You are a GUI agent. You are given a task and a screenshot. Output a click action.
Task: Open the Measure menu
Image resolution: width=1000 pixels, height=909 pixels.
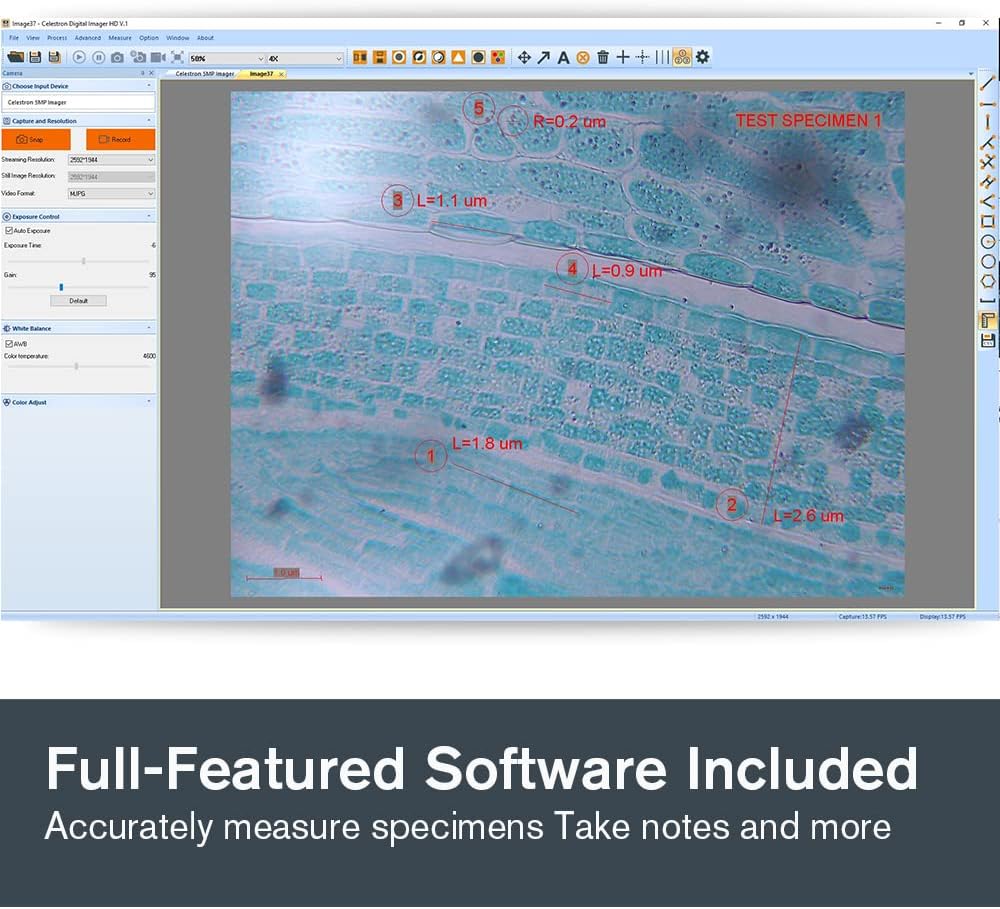[119, 38]
